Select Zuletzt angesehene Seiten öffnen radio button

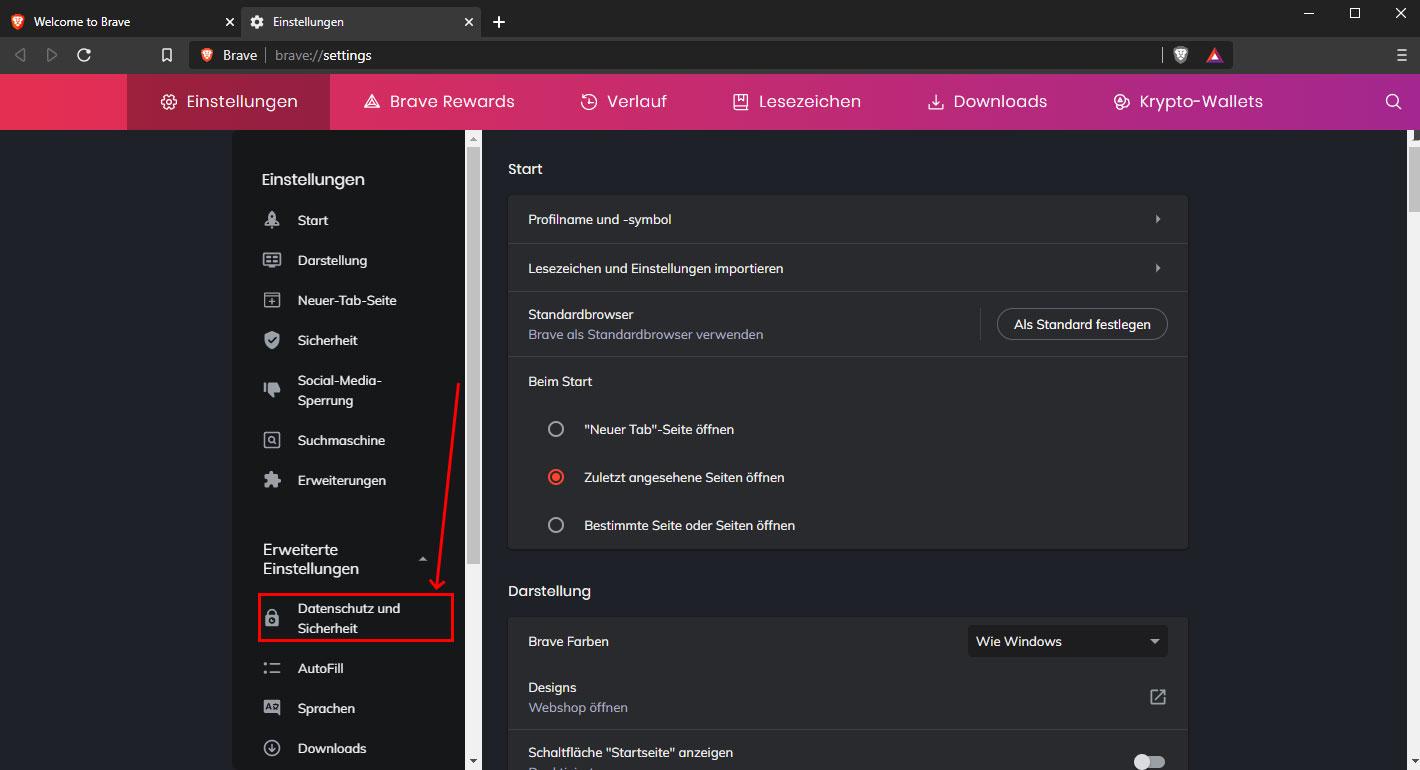[556, 477]
